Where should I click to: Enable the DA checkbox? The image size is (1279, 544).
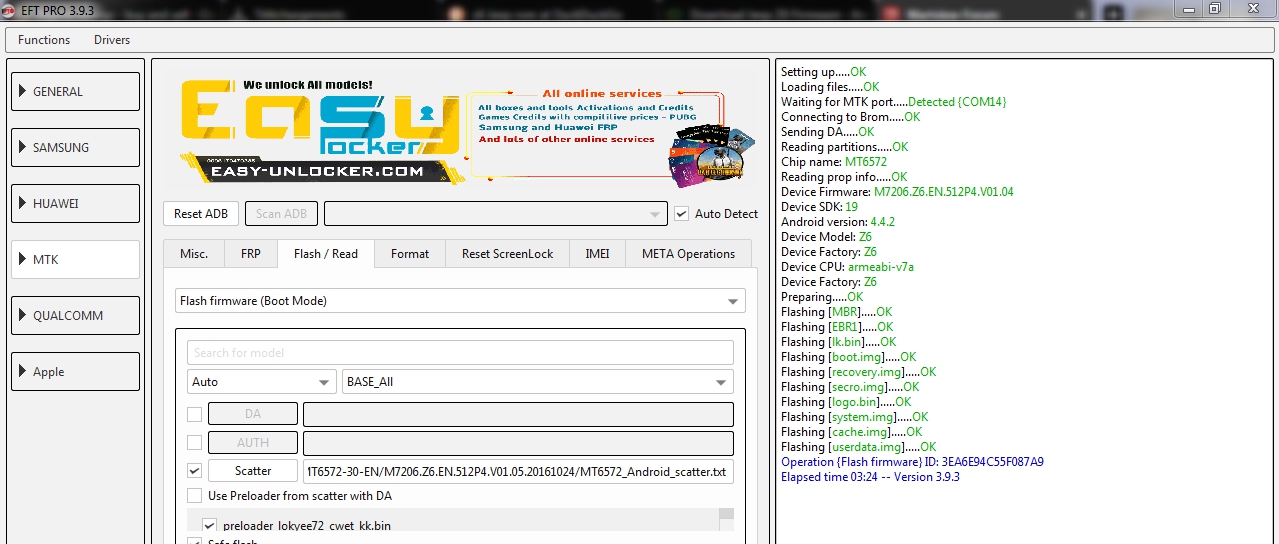point(194,414)
